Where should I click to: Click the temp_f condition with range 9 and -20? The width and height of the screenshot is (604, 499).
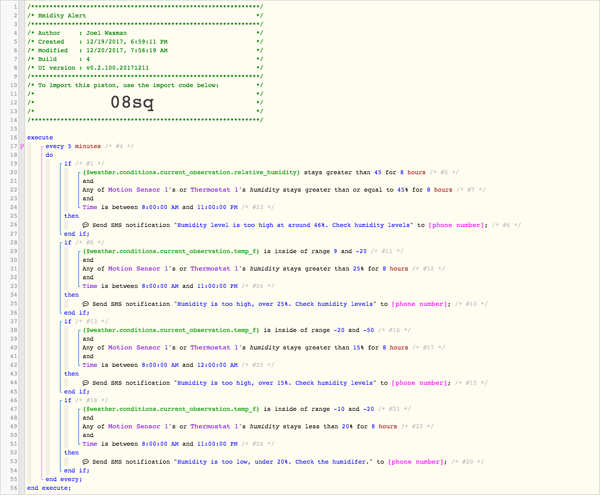pos(225,251)
